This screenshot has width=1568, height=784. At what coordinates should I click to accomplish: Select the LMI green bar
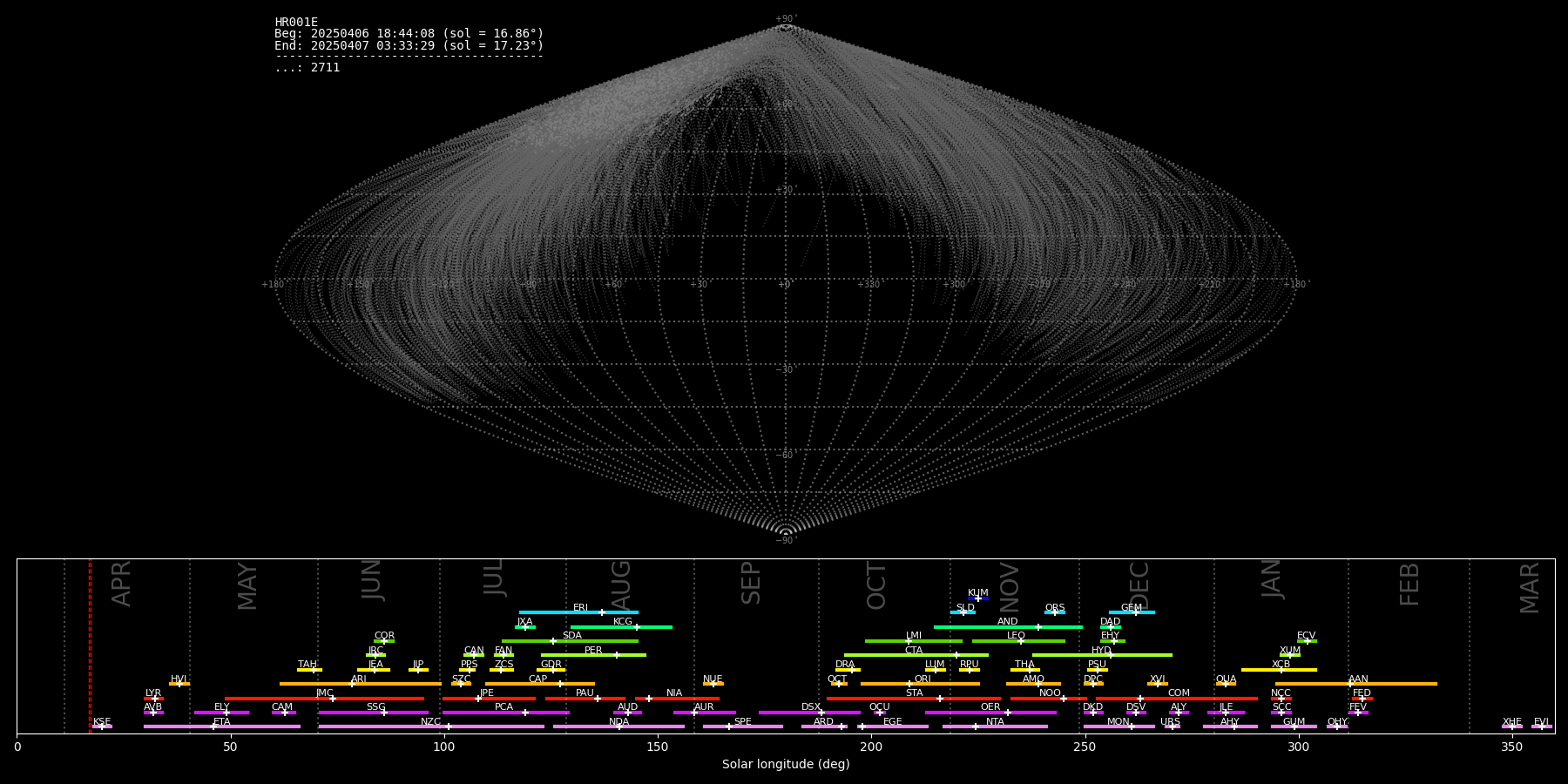coord(914,641)
